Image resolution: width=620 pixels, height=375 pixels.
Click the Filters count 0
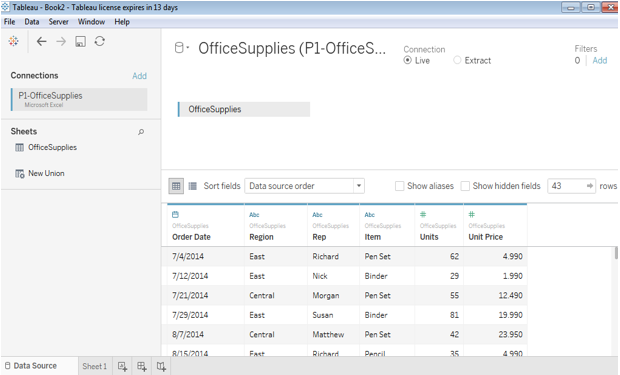pyautogui.click(x=577, y=61)
